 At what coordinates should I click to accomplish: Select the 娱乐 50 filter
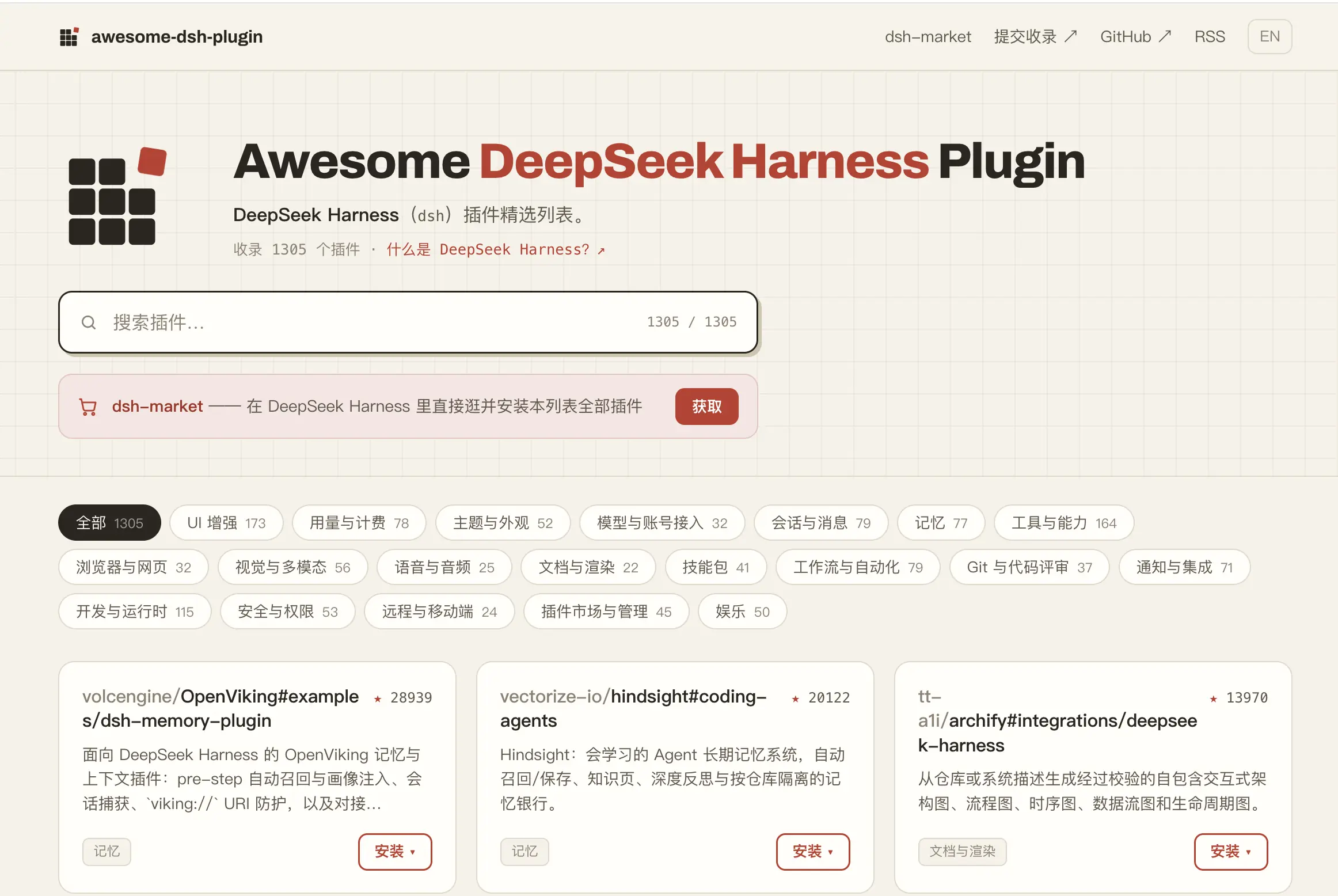(742, 612)
